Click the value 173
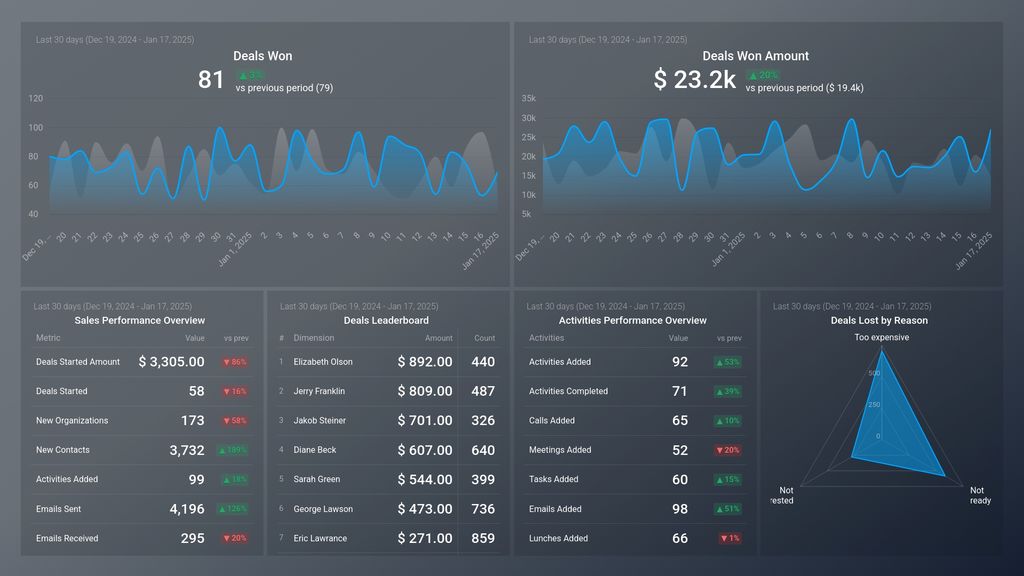This screenshot has height=576, width=1024. coord(193,421)
